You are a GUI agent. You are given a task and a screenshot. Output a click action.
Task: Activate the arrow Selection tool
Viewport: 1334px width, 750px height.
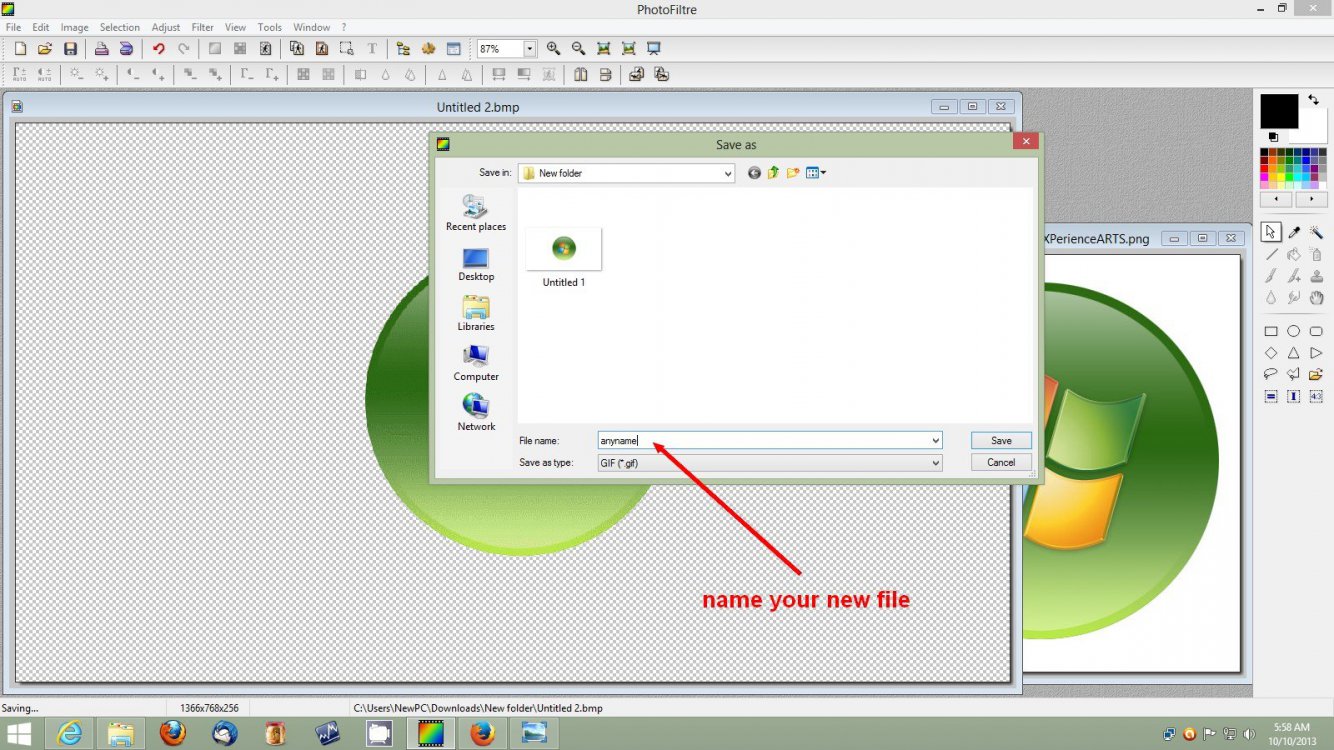pyautogui.click(x=1271, y=232)
